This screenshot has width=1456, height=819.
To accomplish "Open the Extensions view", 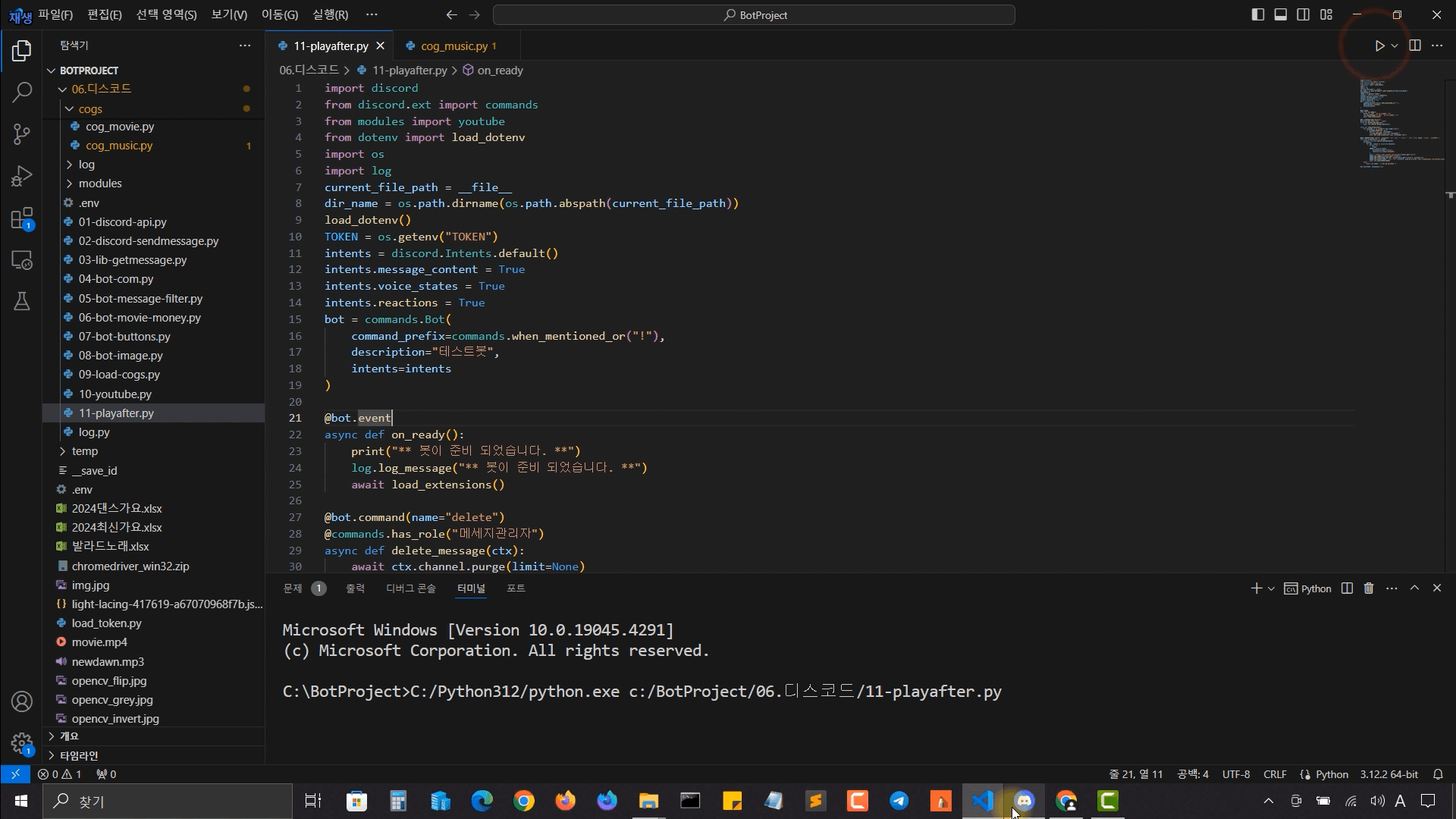I will [22, 218].
